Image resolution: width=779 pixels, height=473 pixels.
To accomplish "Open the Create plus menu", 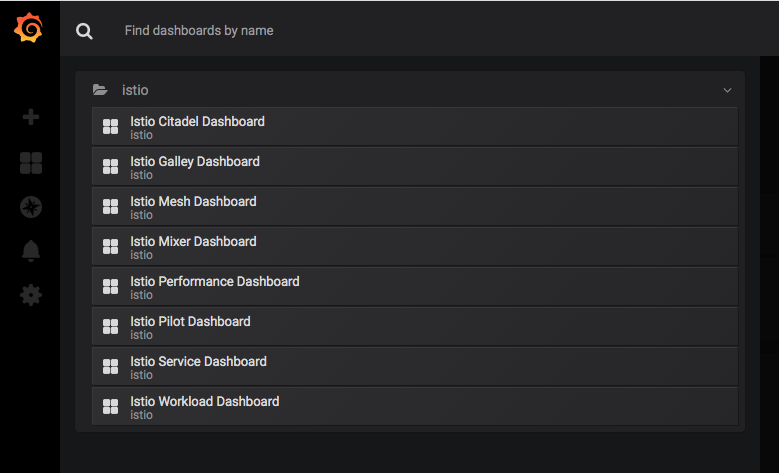I will 30,117.
